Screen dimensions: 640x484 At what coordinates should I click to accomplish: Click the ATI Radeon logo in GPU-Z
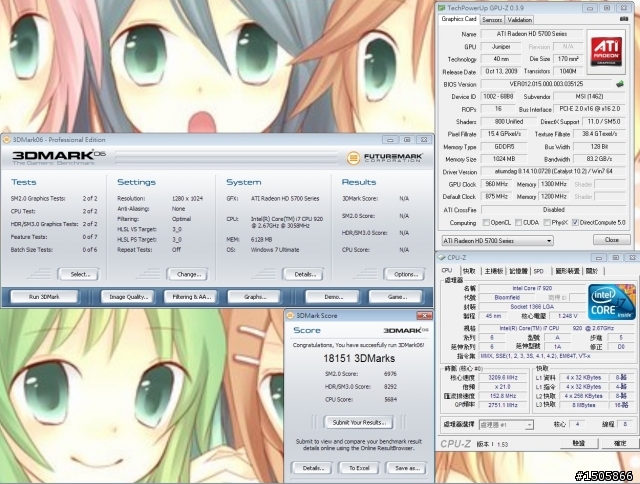click(607, 52)
